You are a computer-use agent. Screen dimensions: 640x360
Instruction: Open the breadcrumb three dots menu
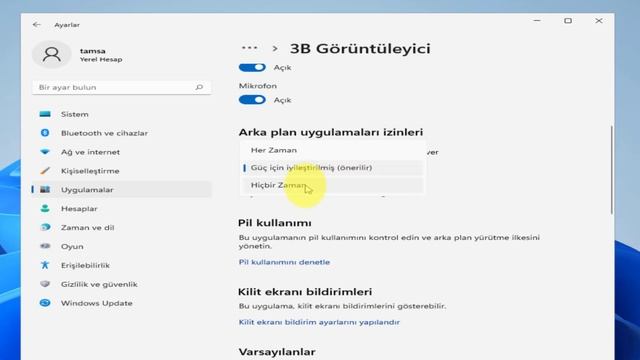[249, 48]
